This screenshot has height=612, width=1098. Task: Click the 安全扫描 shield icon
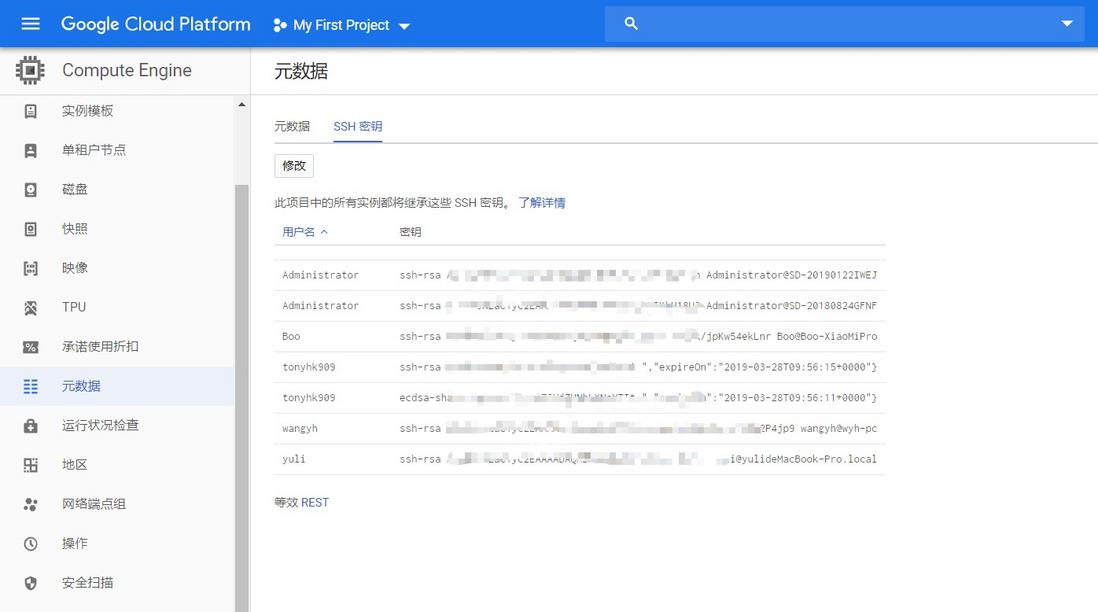pos(31,583)
